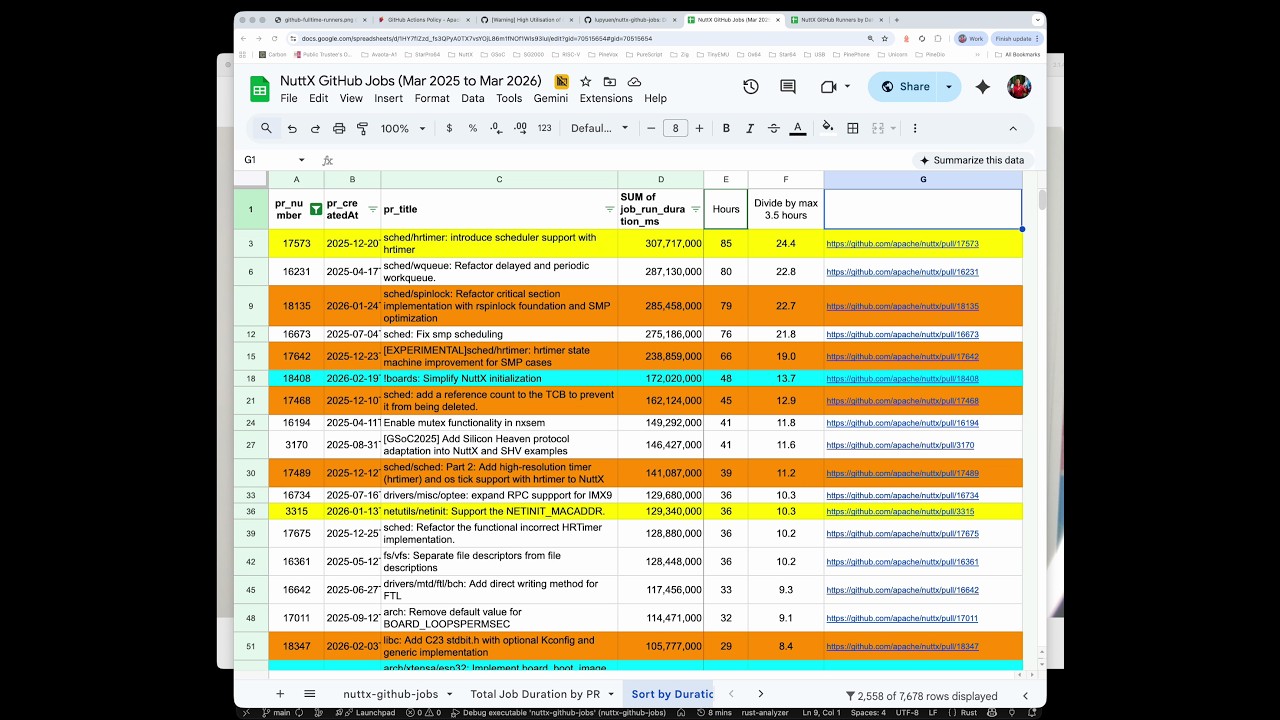Check cloud document status icon

coord(634,81)
